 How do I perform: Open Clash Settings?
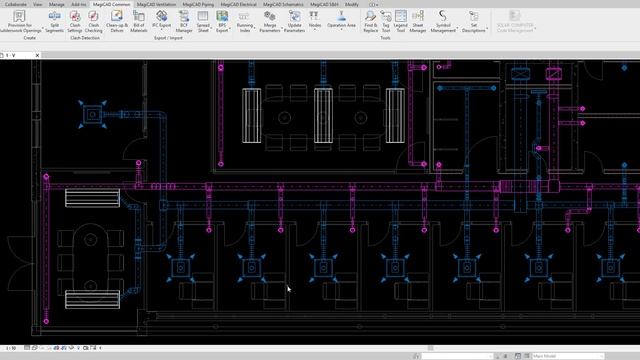[75, 21]
